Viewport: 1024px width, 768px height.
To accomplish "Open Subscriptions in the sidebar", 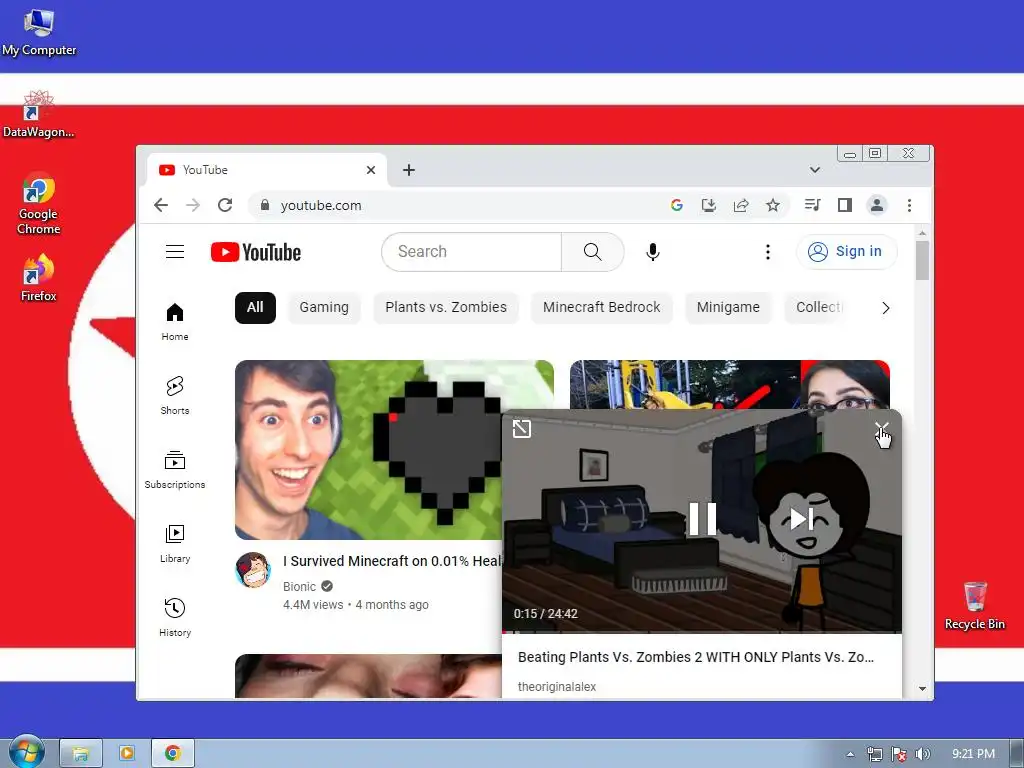I will tap(175, 470).
